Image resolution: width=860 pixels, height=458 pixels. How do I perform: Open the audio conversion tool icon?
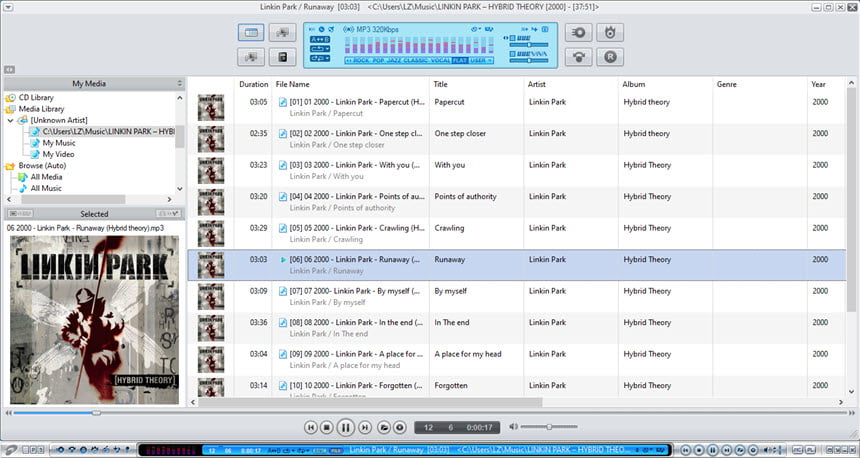579,57
